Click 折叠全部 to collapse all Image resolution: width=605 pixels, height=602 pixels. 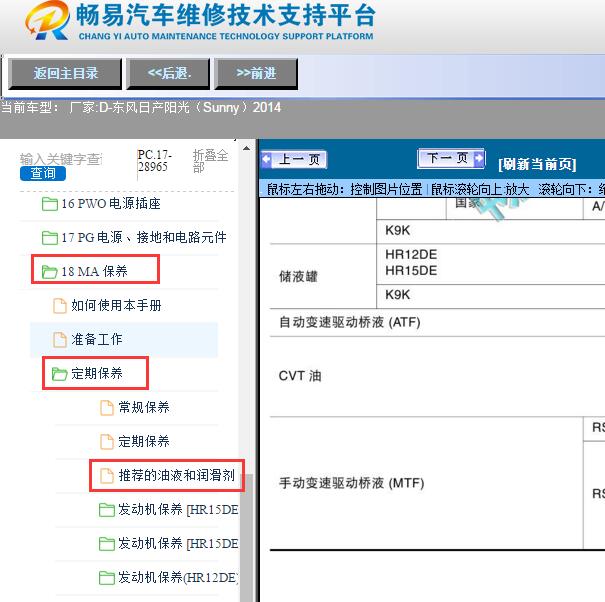click(210, 161)
